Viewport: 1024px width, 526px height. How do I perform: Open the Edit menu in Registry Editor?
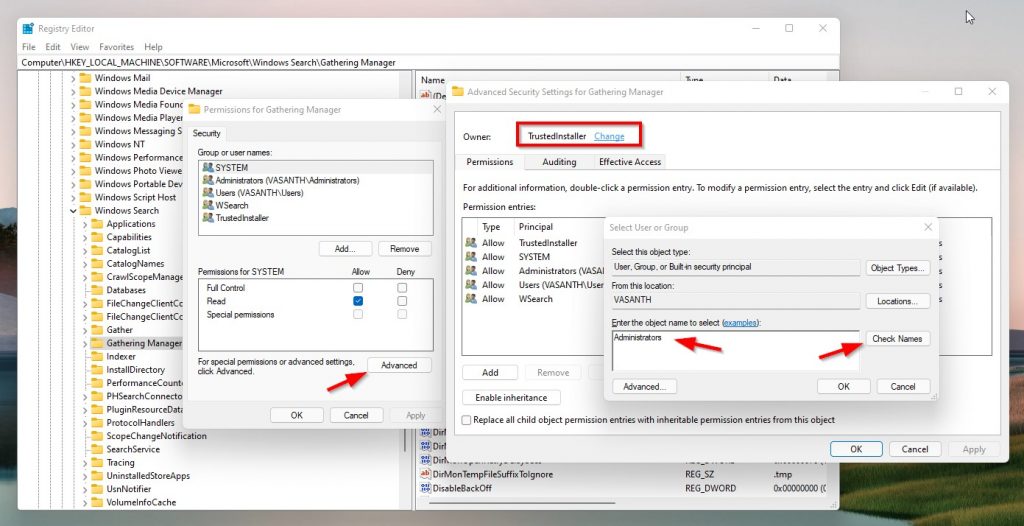pos(53,47)
